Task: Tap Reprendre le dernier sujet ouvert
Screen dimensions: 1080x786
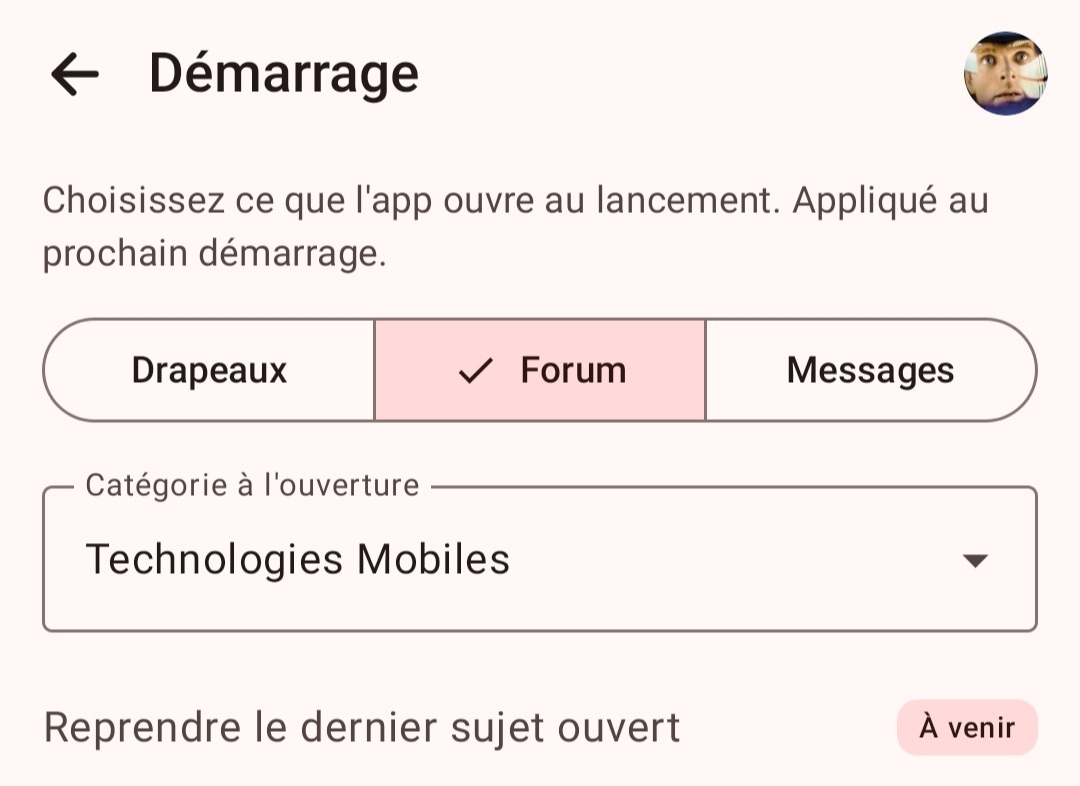Action: tap(362, 727)
